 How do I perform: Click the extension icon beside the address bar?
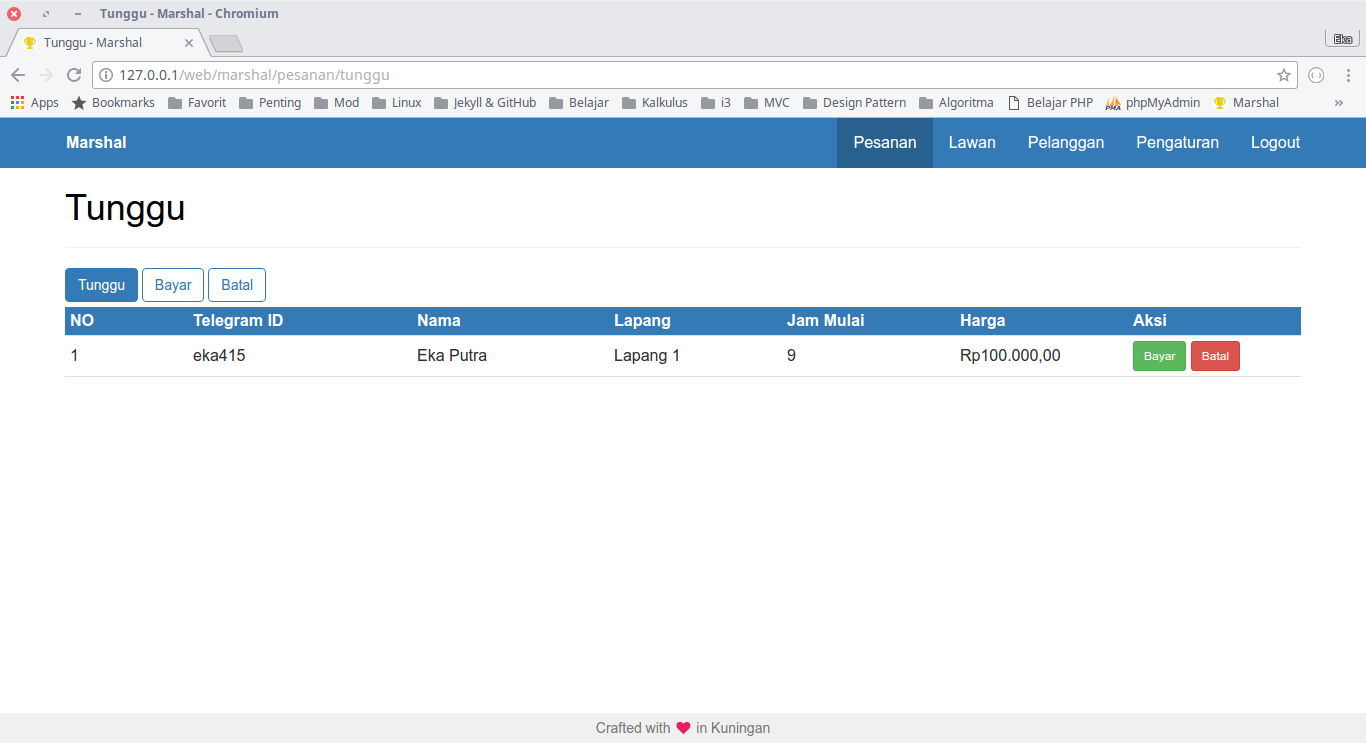coord(1316,75)
